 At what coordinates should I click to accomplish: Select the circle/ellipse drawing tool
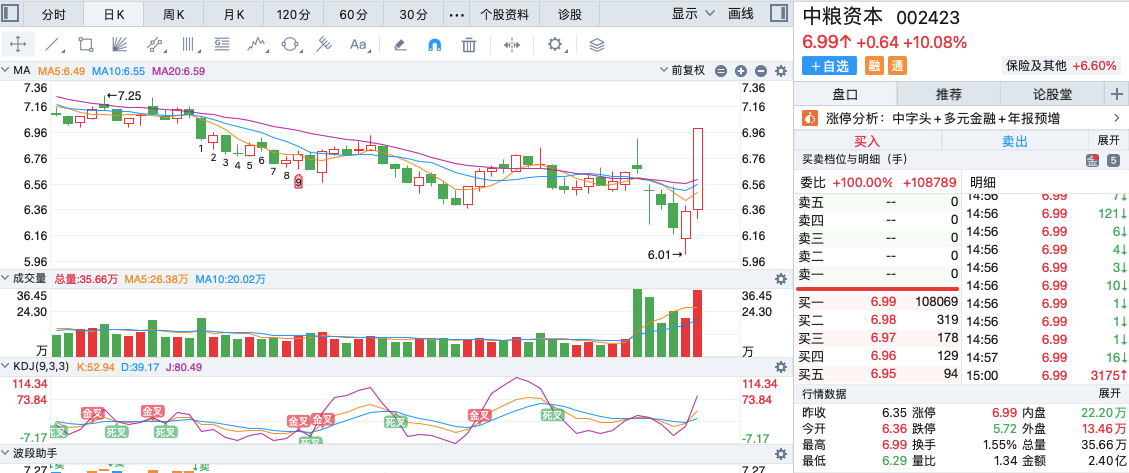tap(290, 45)
